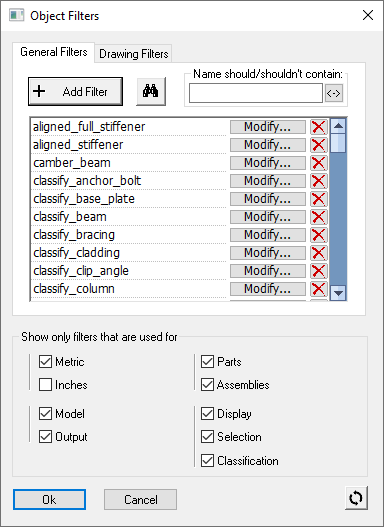Select the General Filters tab
Screen dimensions: 384x527
54,52
